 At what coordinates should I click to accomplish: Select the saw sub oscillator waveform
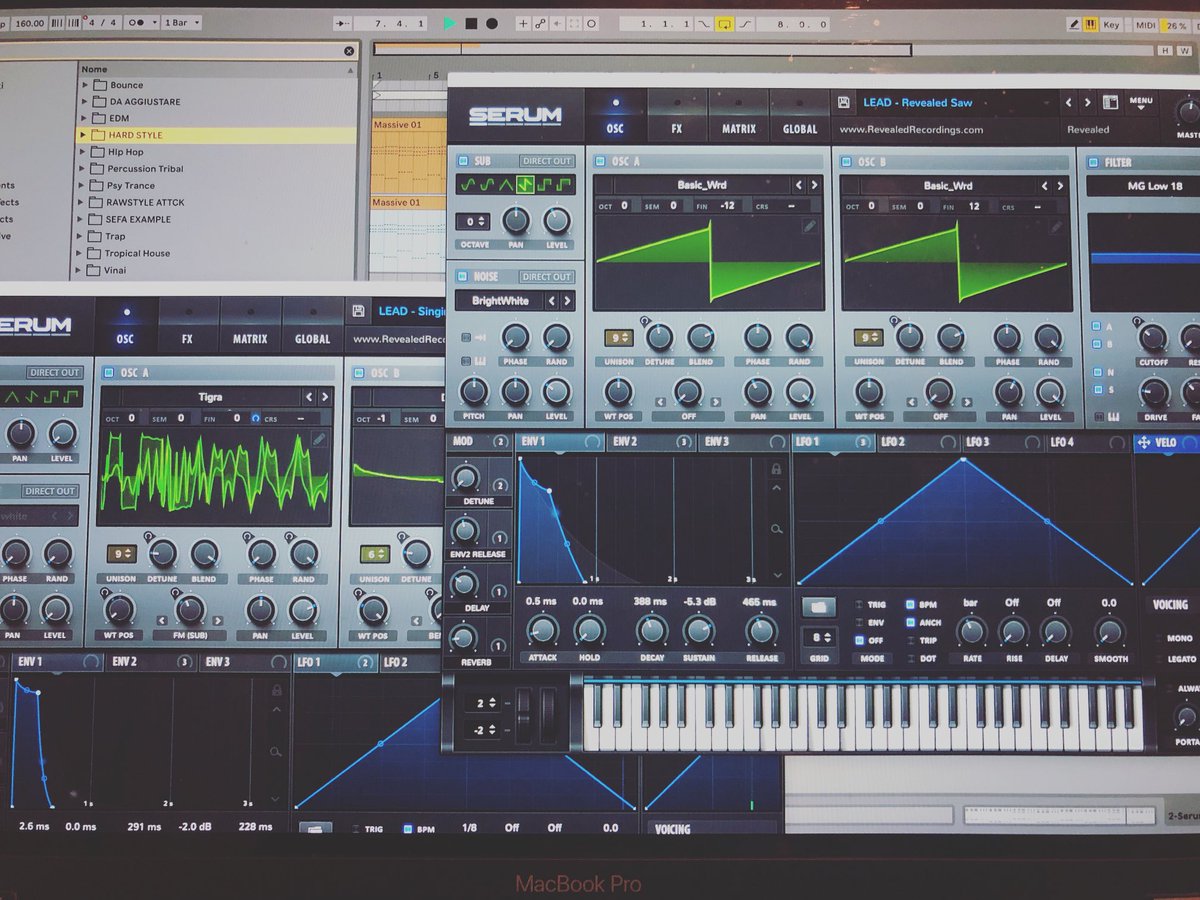point(525,185)
